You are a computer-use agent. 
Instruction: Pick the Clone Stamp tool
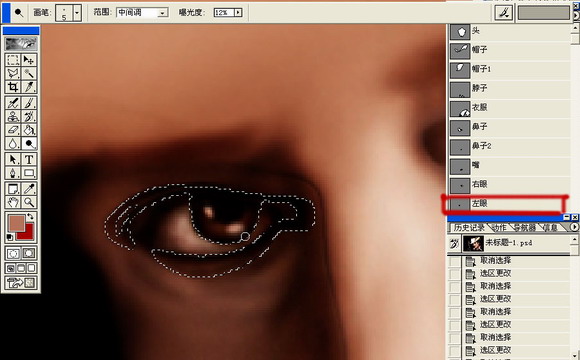pos(13,117)
